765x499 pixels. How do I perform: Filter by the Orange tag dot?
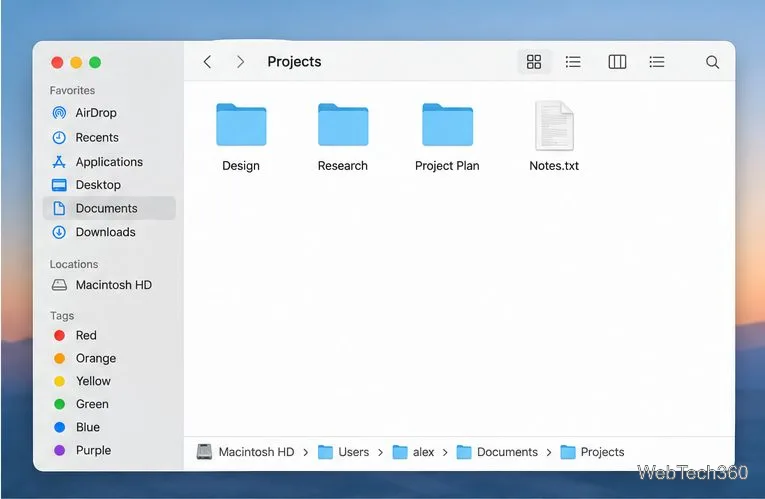(60, 359)
